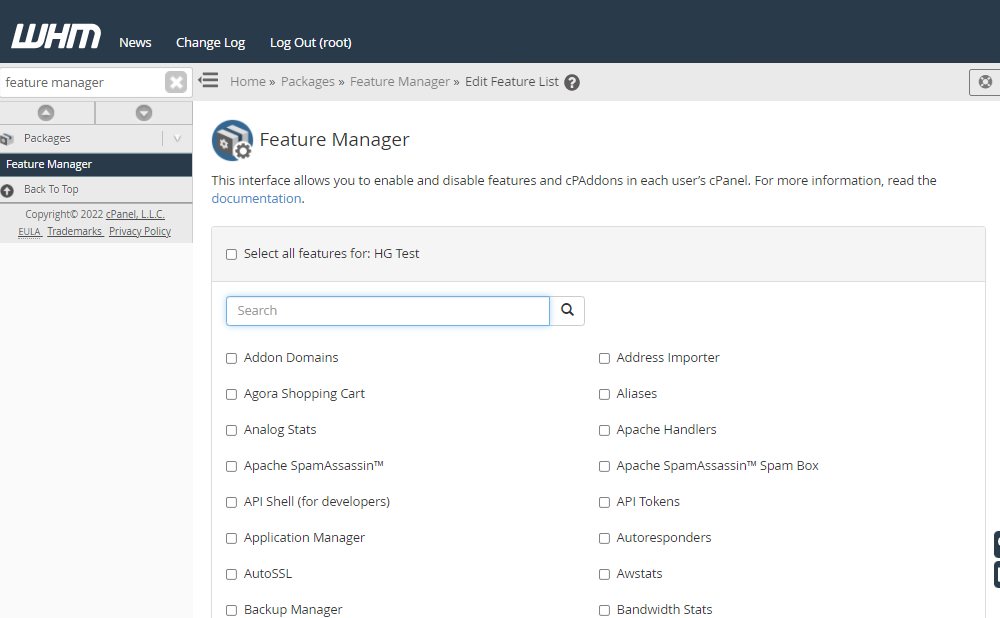
Task: Click the Packages box icon in the sidebar
Action: [x=10, y=138]
